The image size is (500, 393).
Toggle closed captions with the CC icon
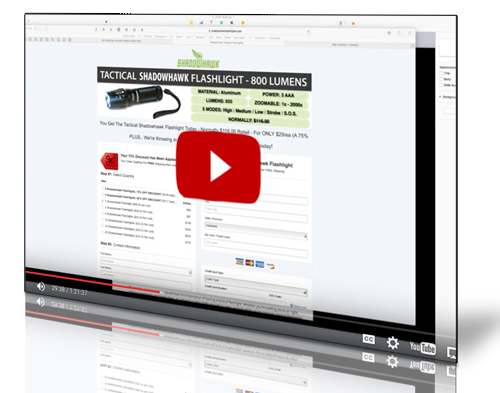point(368,339)
